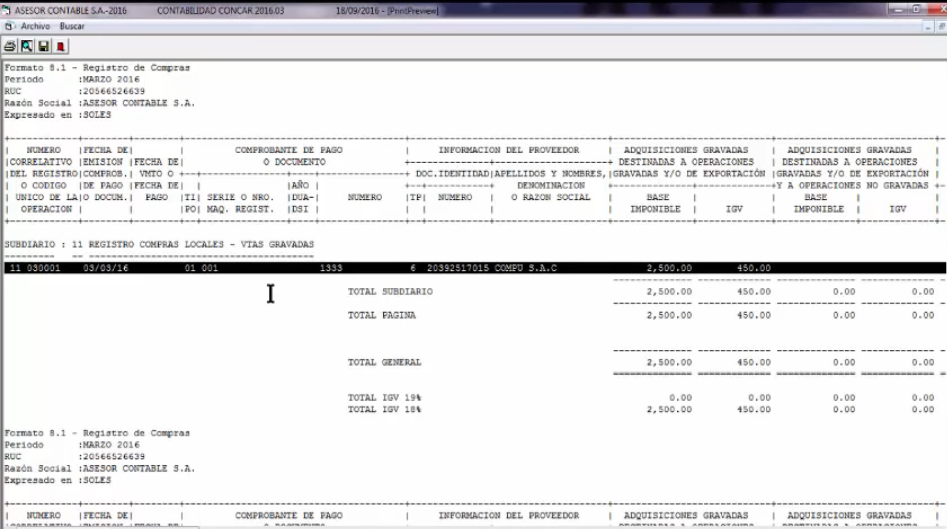Open the Buscar menu
The image size is (947, 529).
click(72, 27)
